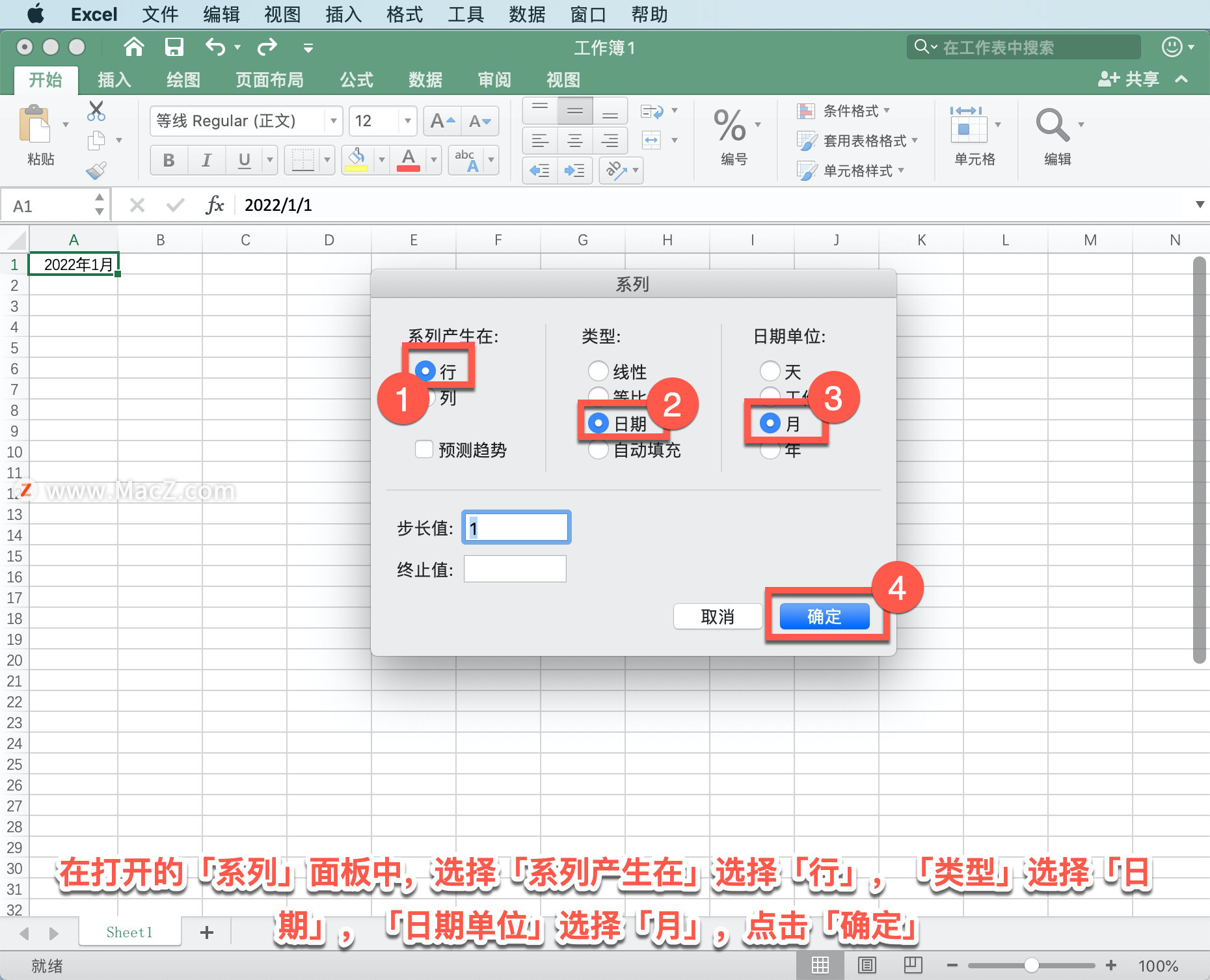
Task: Click the 取消 button
Action: point(718,616)
